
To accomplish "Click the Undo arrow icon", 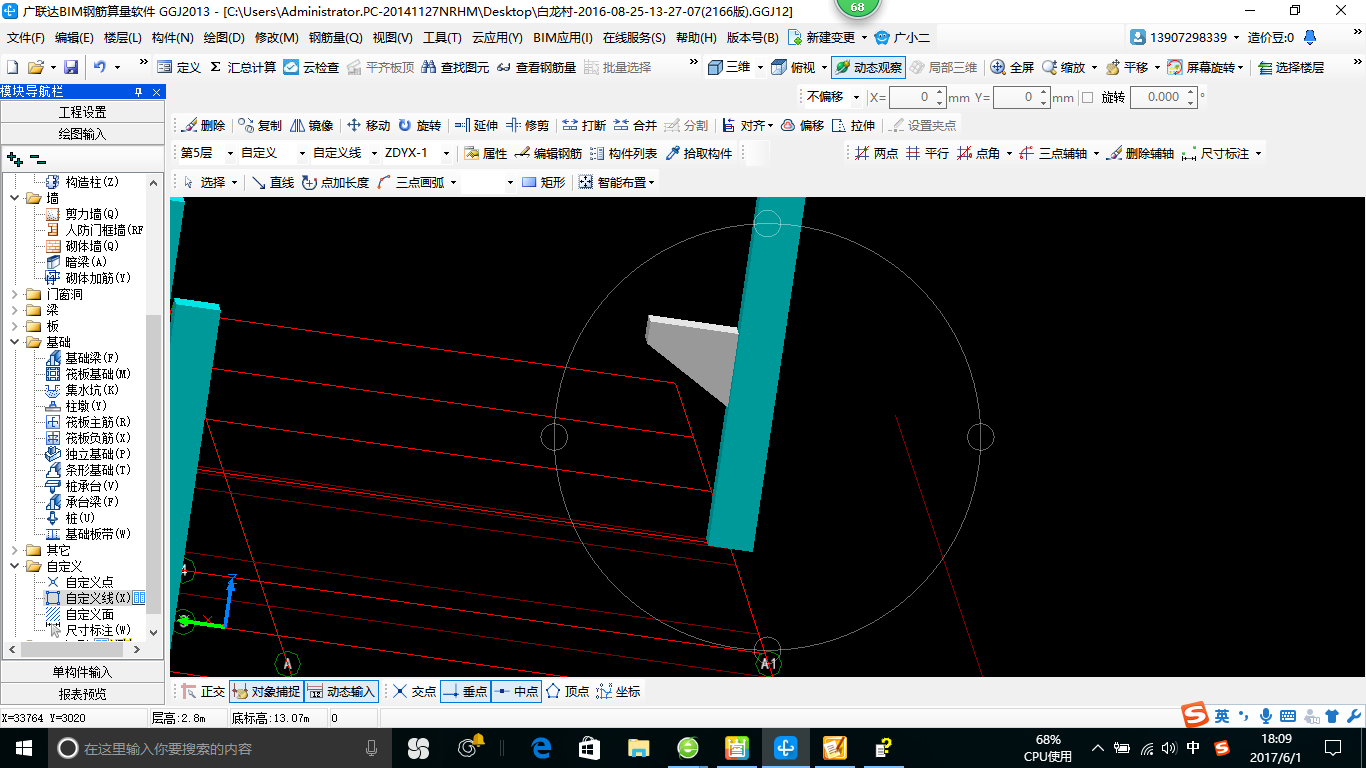I will [x=100, y=67].
